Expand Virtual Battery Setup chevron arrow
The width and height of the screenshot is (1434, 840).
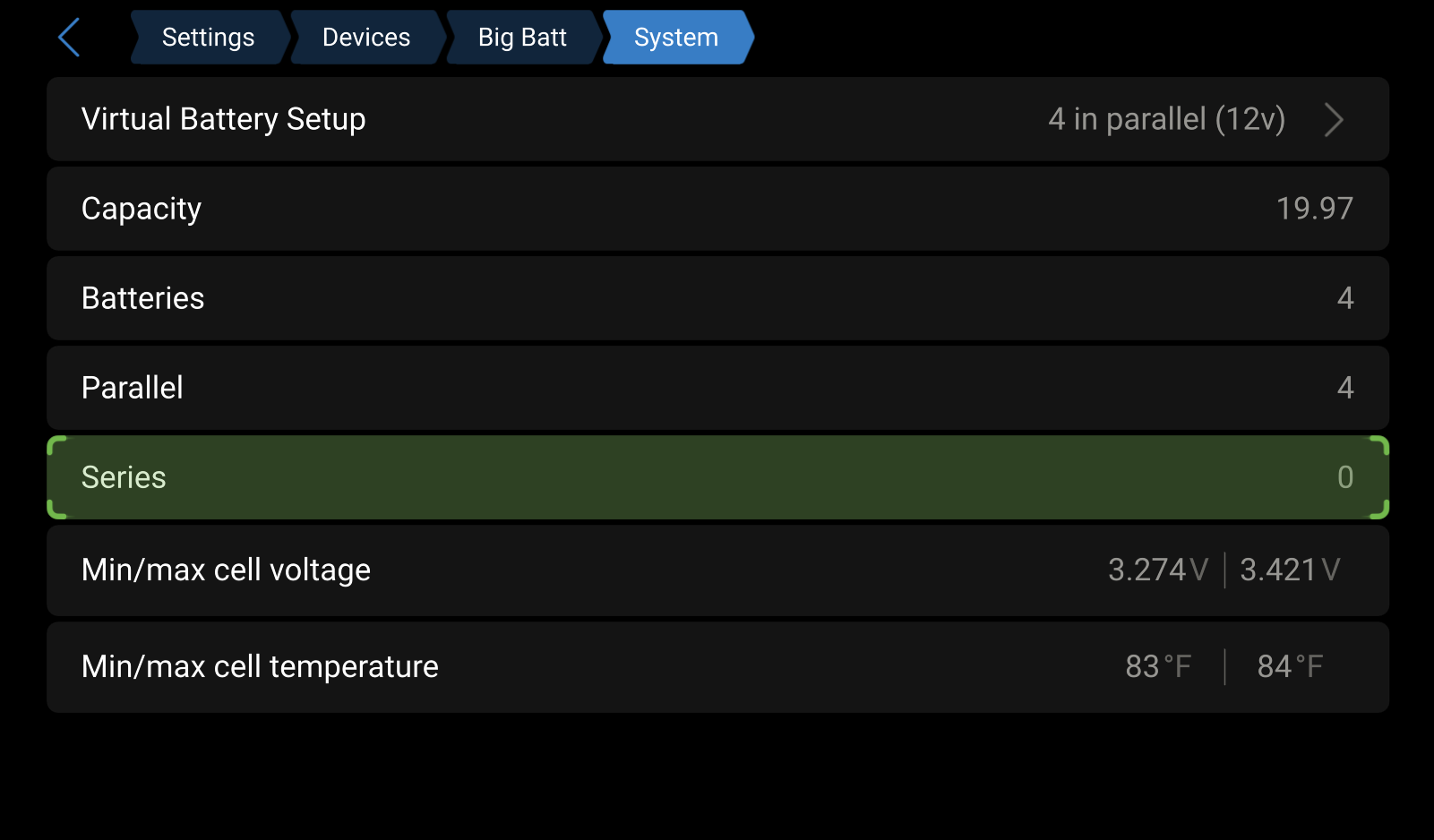pyautogui.click(x=1334, y=119)
